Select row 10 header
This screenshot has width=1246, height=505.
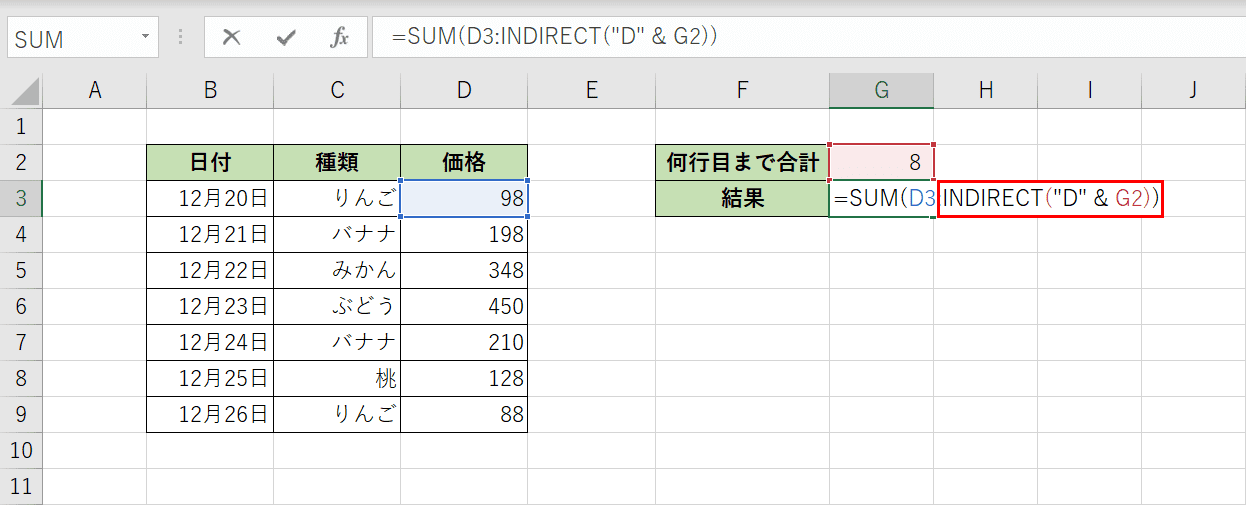(22, 450)
